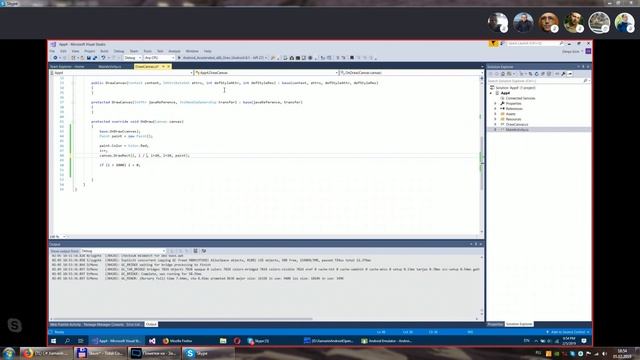This screenshot has width=640, height=360.
Task: Select the DrawCanvas.cs editor tab
Action: click(x=147, y=66)
